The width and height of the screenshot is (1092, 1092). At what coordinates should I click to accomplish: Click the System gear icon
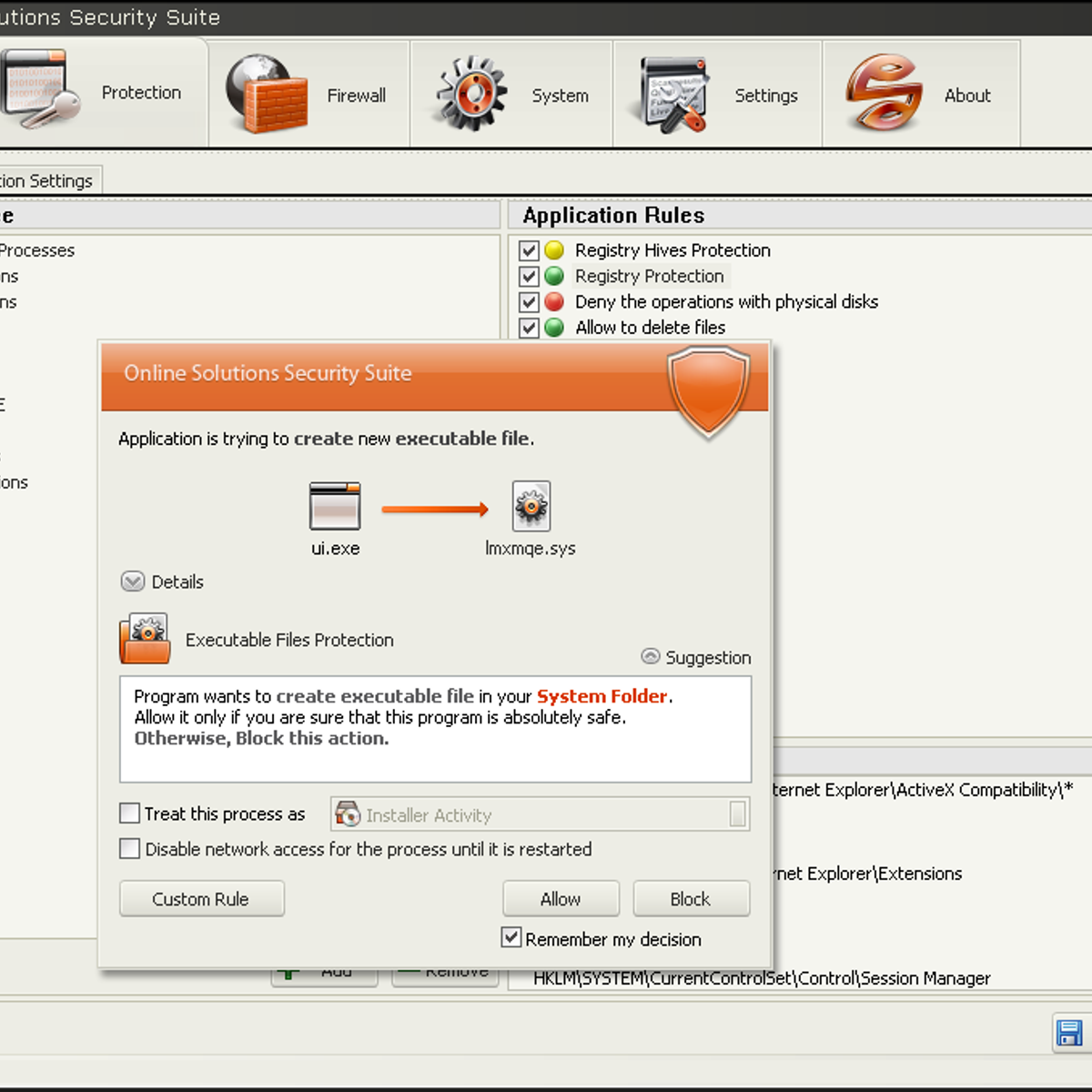[471, 93]
